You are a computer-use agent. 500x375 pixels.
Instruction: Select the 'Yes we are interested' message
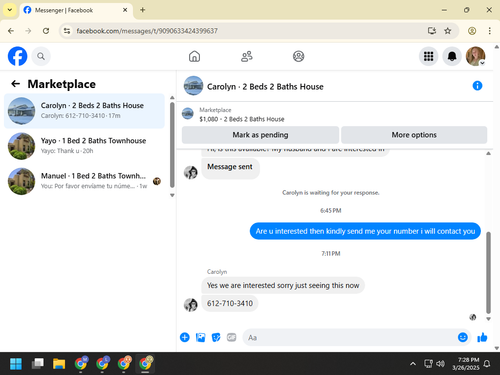click(x=283, y=285)
